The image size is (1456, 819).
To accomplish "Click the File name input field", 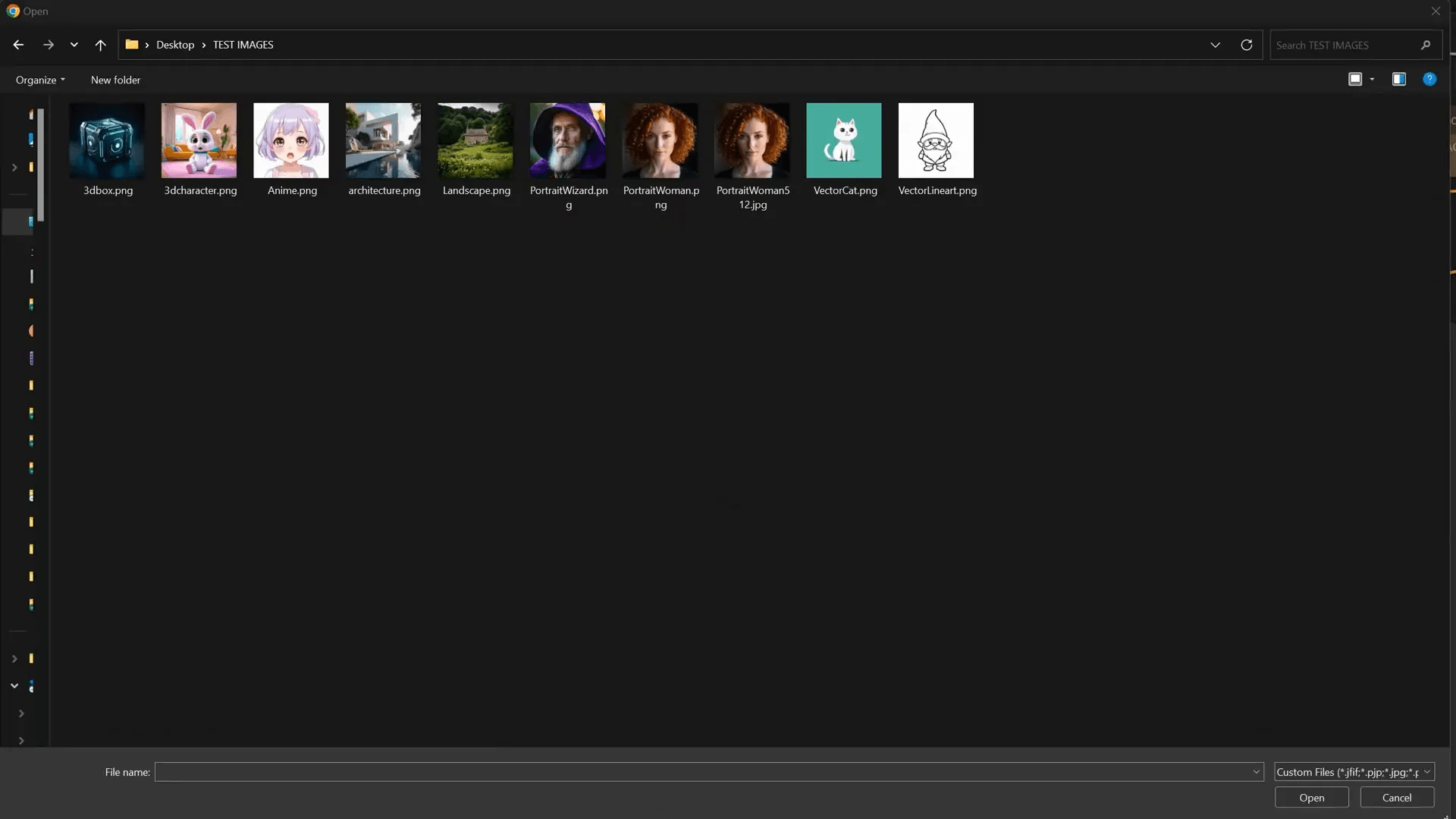I will point(701,772).
